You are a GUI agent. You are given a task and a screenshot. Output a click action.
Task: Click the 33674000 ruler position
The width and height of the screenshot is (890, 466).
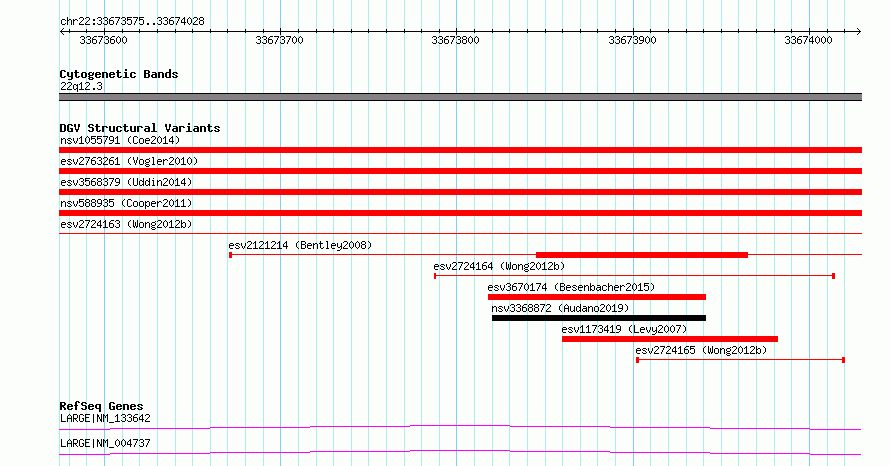808,40
